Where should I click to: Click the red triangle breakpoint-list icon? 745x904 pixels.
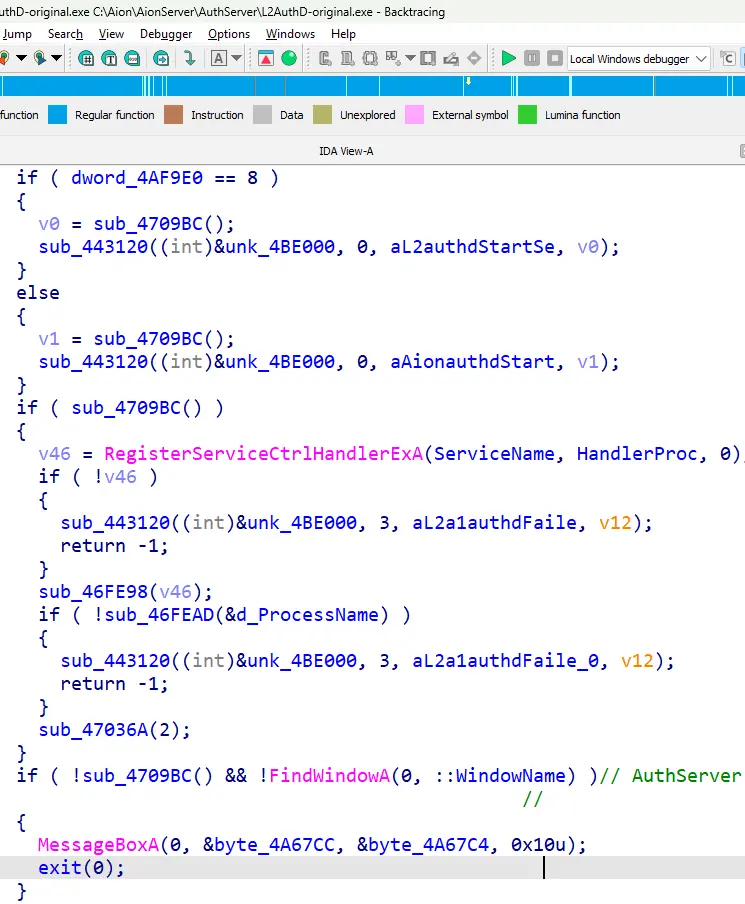(x=266, y=58)
